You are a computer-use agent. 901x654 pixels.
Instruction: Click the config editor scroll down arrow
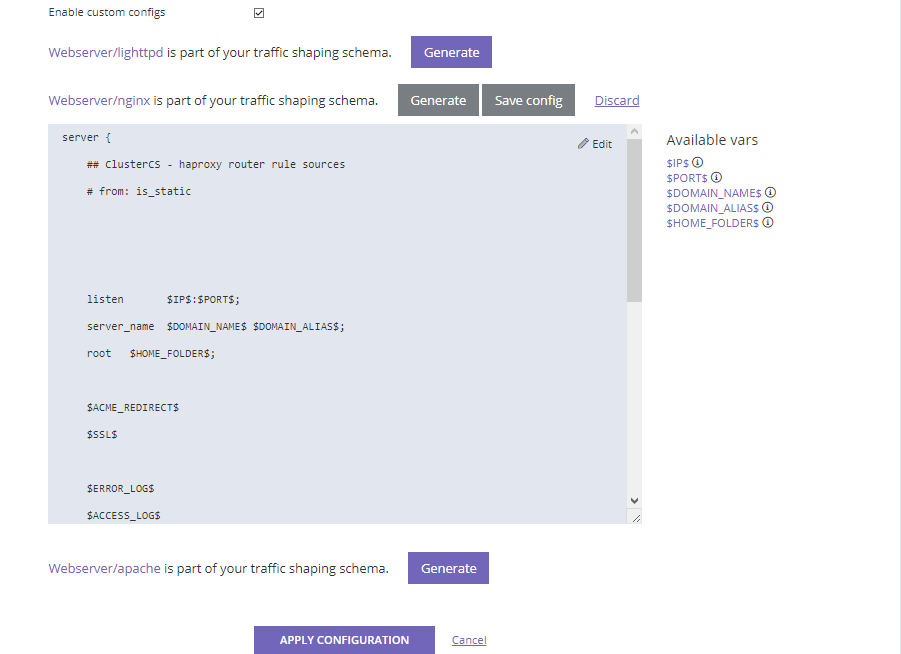tap(634, 501)
